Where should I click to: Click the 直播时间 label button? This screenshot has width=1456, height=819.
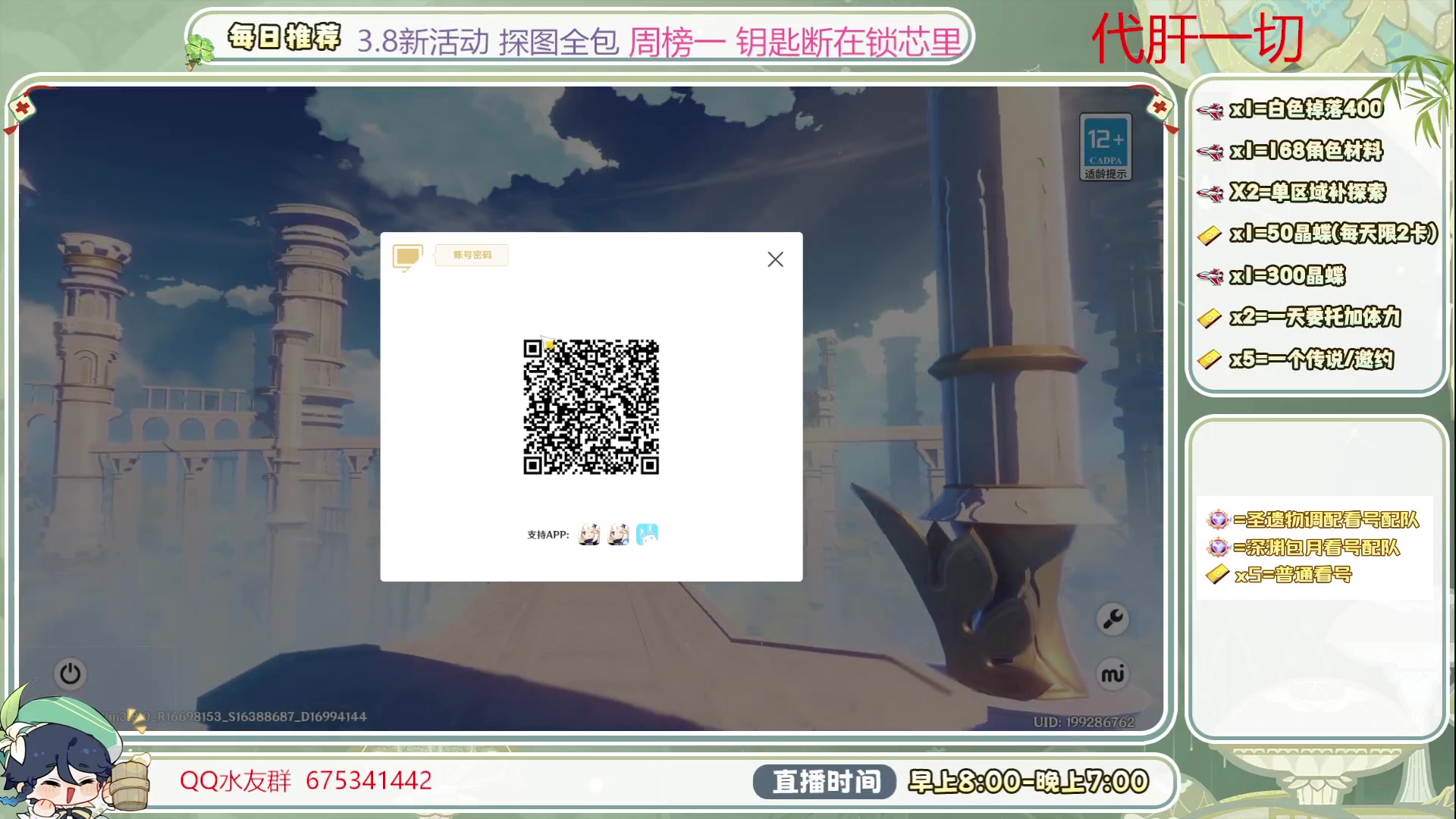[825, 780]
